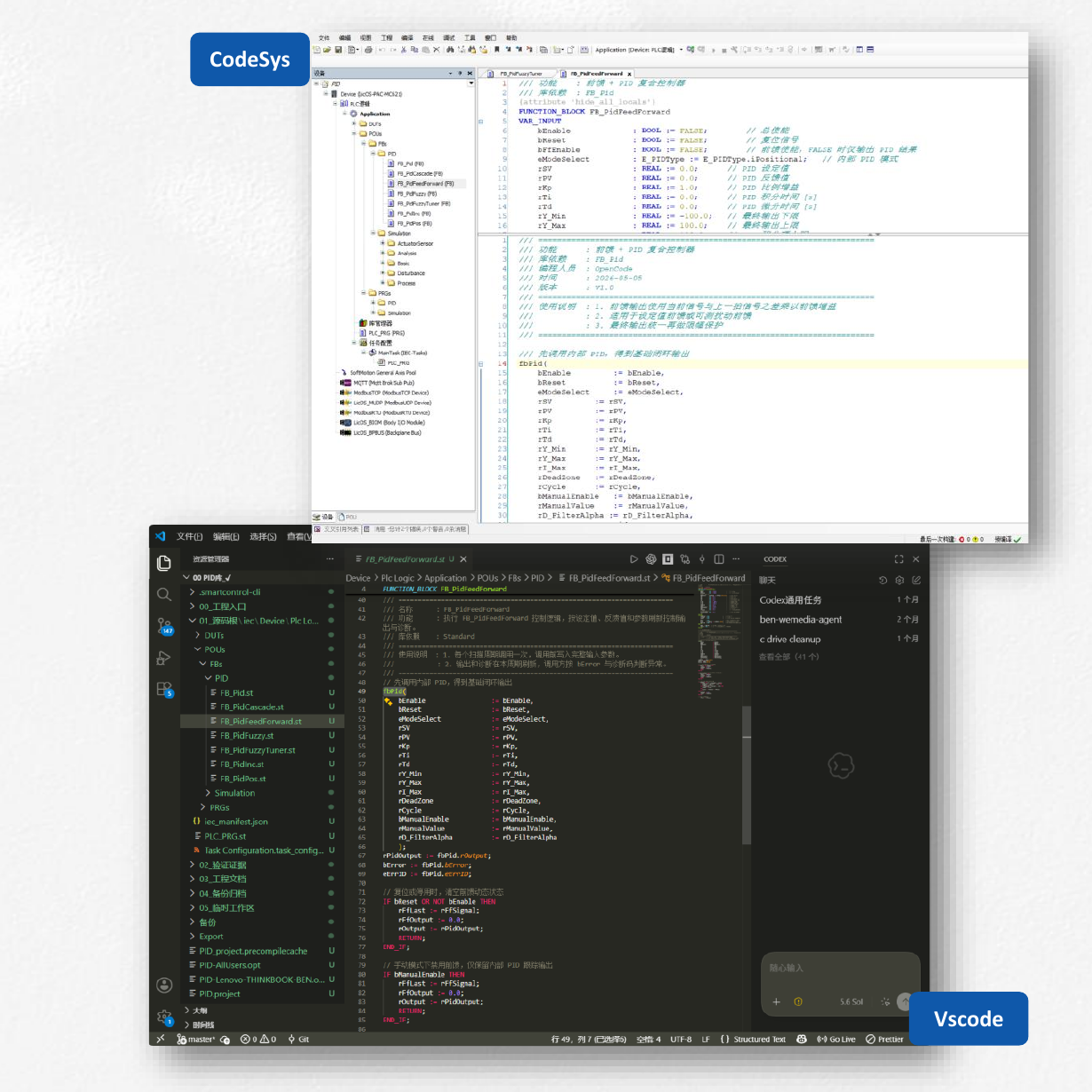
Task: Click the send arrow in Codex input box
Action: pyautogui.click(x=904, y=1001)
